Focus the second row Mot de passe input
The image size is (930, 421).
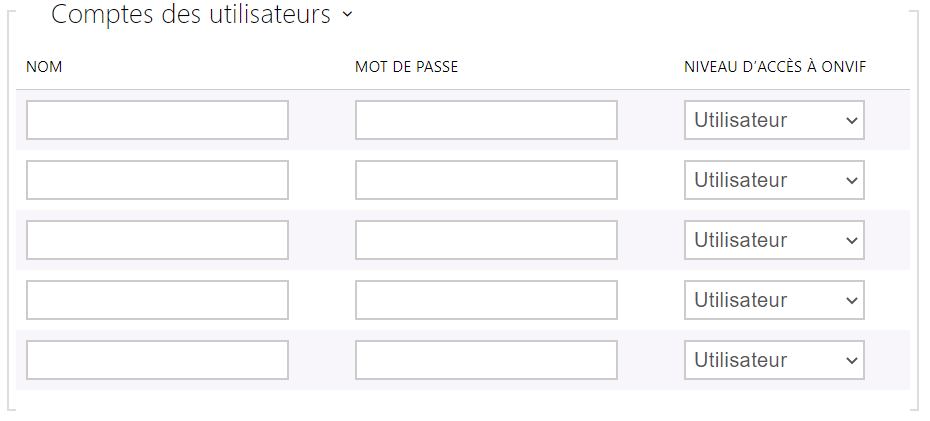[486, 180]
